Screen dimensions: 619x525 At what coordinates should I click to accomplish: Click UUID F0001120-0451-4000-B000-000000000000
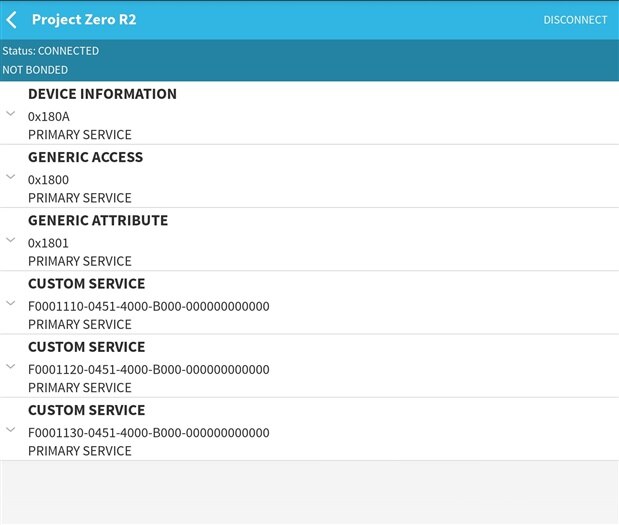coord(148,369)
